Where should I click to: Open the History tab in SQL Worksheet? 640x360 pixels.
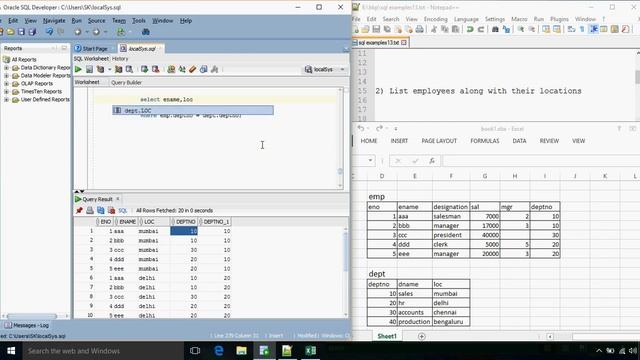120,59
